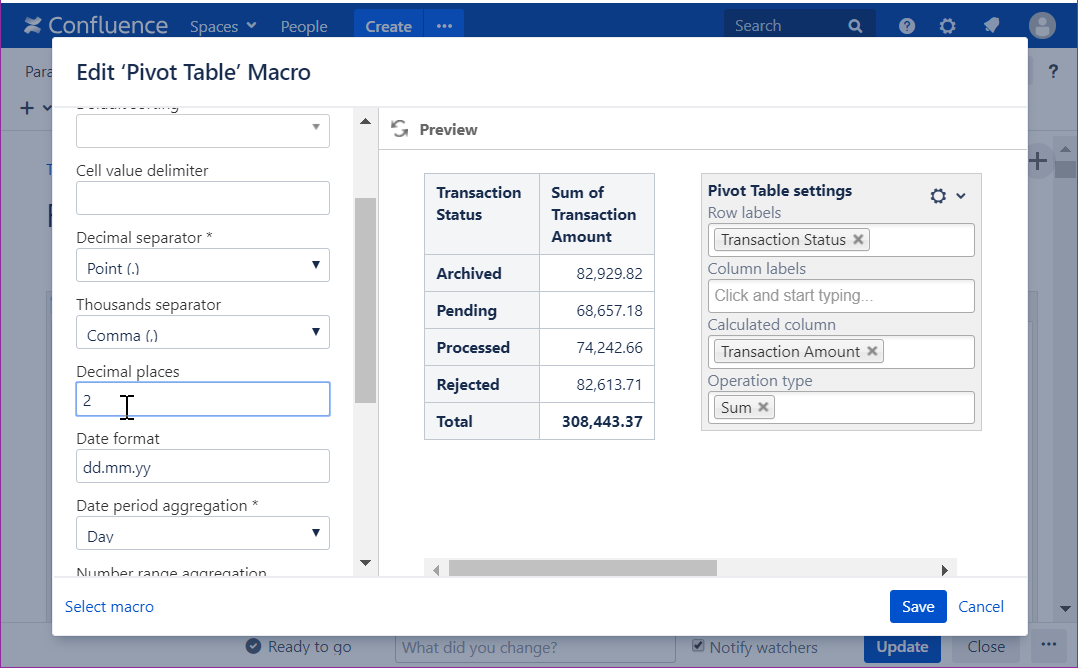Toggle the Notify watchers checkbox
This screenshot has height=668, width=1078.
point(698,646)
